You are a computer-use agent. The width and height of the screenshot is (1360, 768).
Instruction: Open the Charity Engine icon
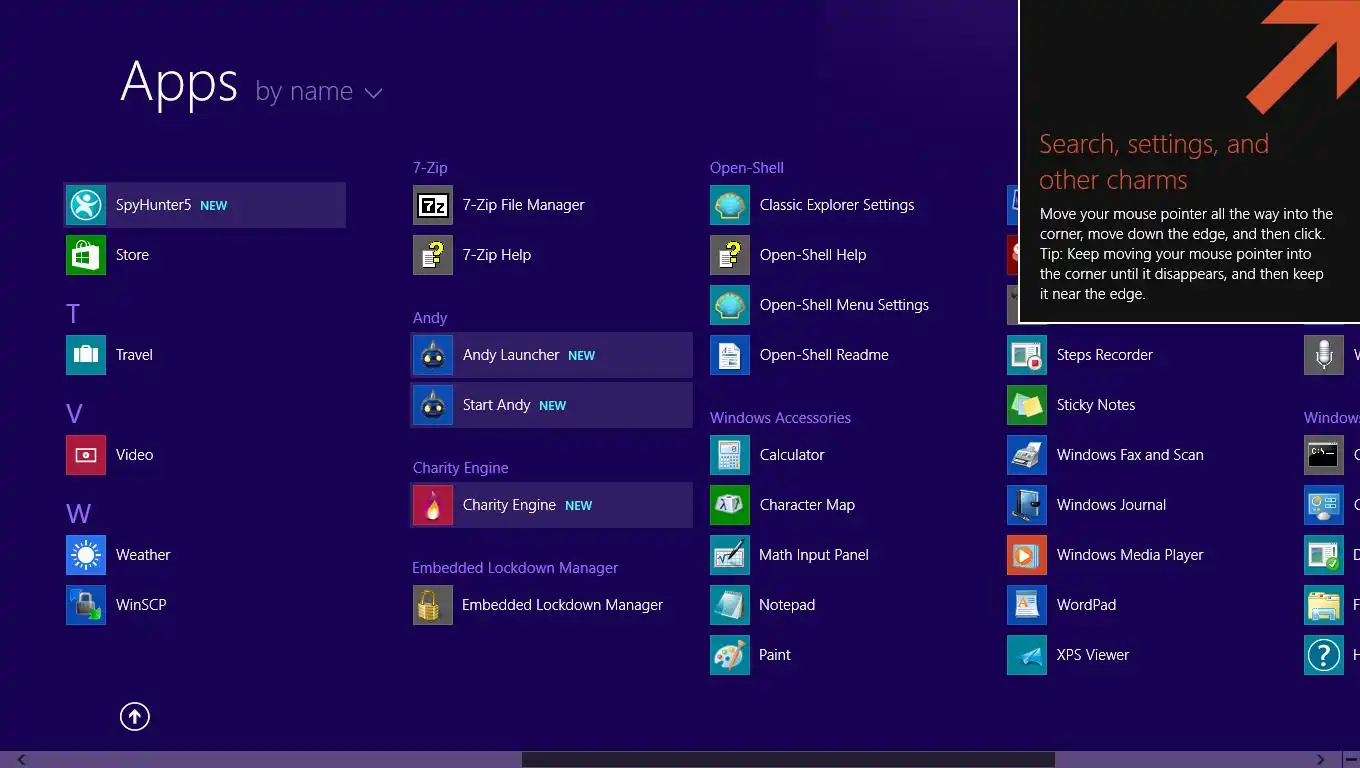(433, 505)
